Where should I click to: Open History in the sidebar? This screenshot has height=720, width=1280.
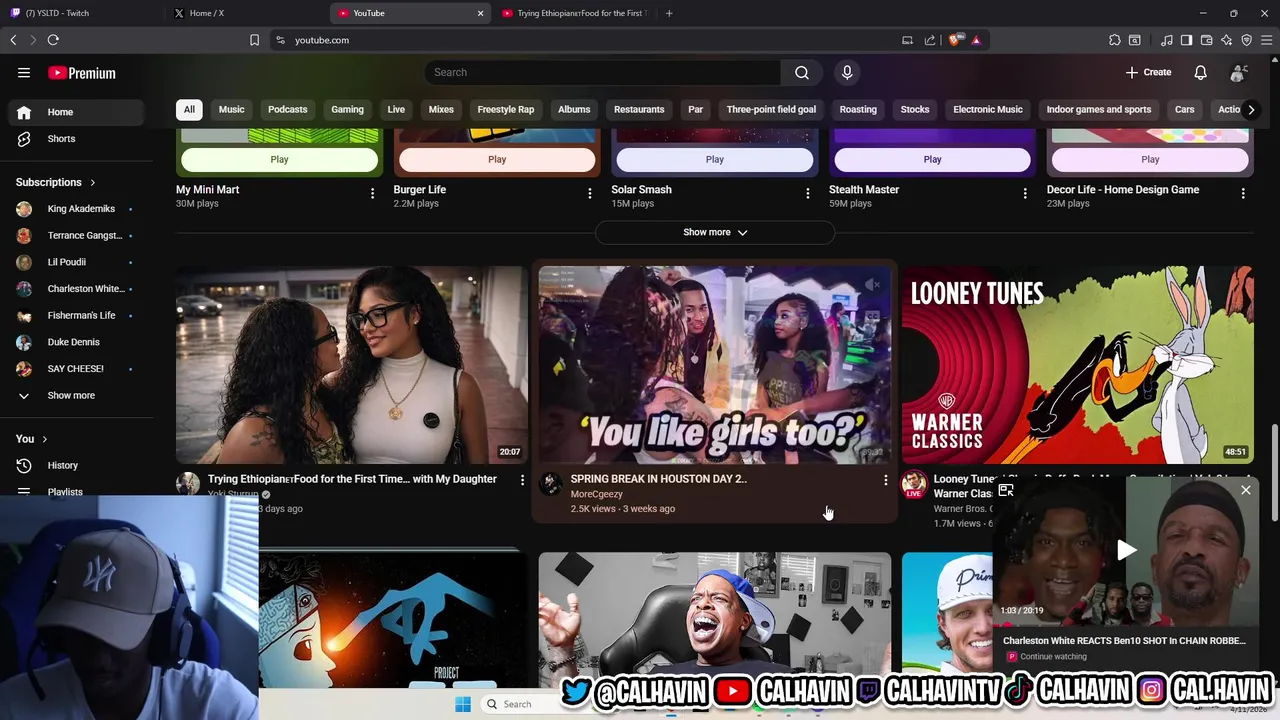(76, 465)
